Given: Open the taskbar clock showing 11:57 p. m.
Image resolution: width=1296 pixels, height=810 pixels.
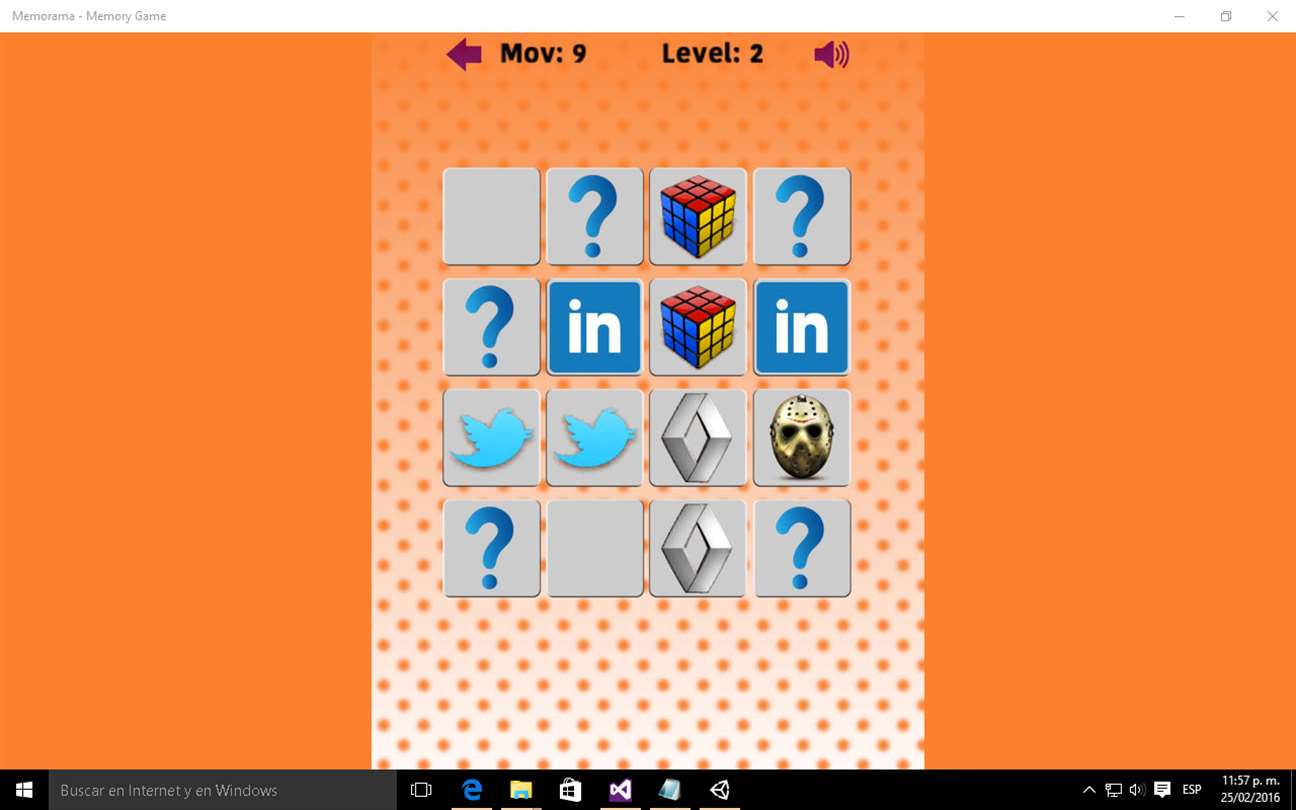Looking at the screenshot, I should (1250, 790).
